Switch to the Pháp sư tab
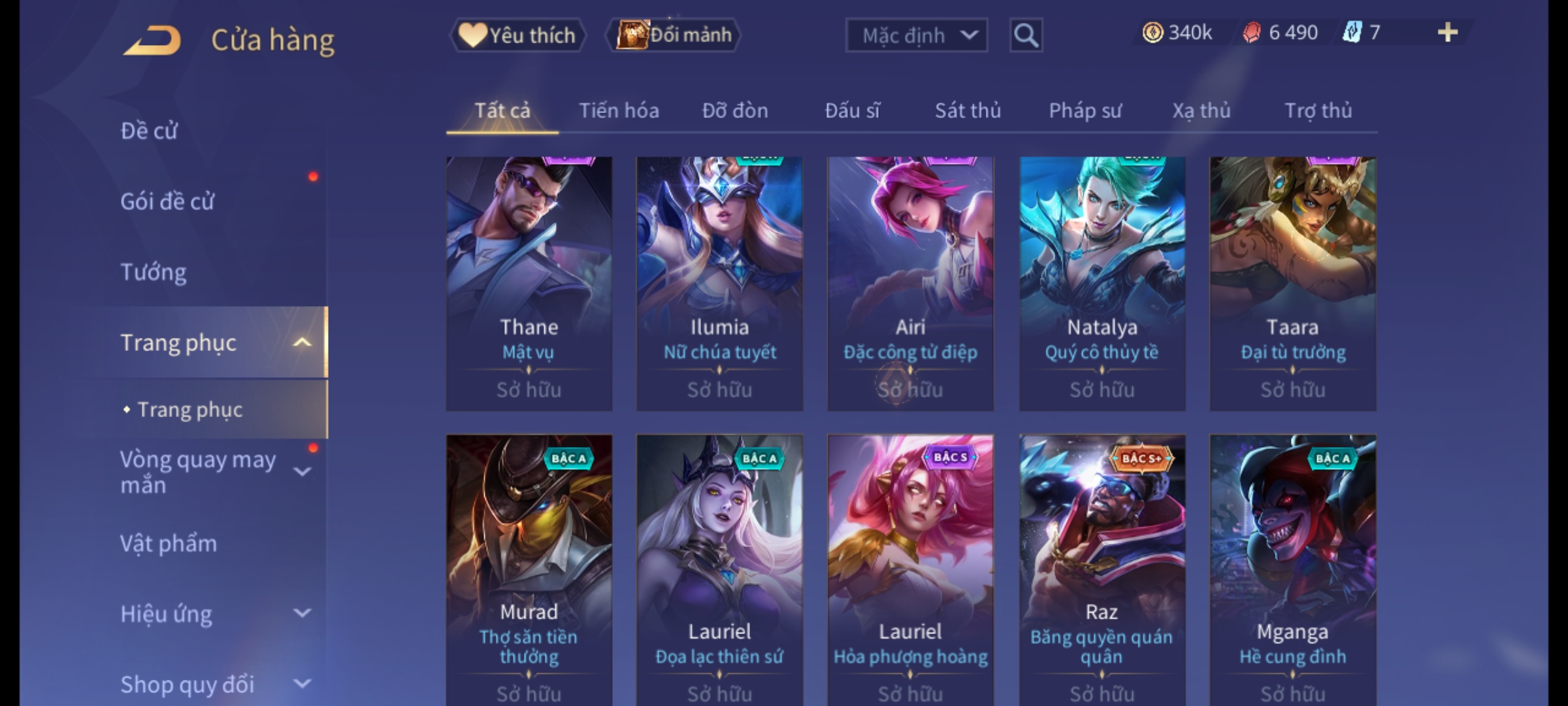Screen dimensions: 1568x706 coord(1085,110)
